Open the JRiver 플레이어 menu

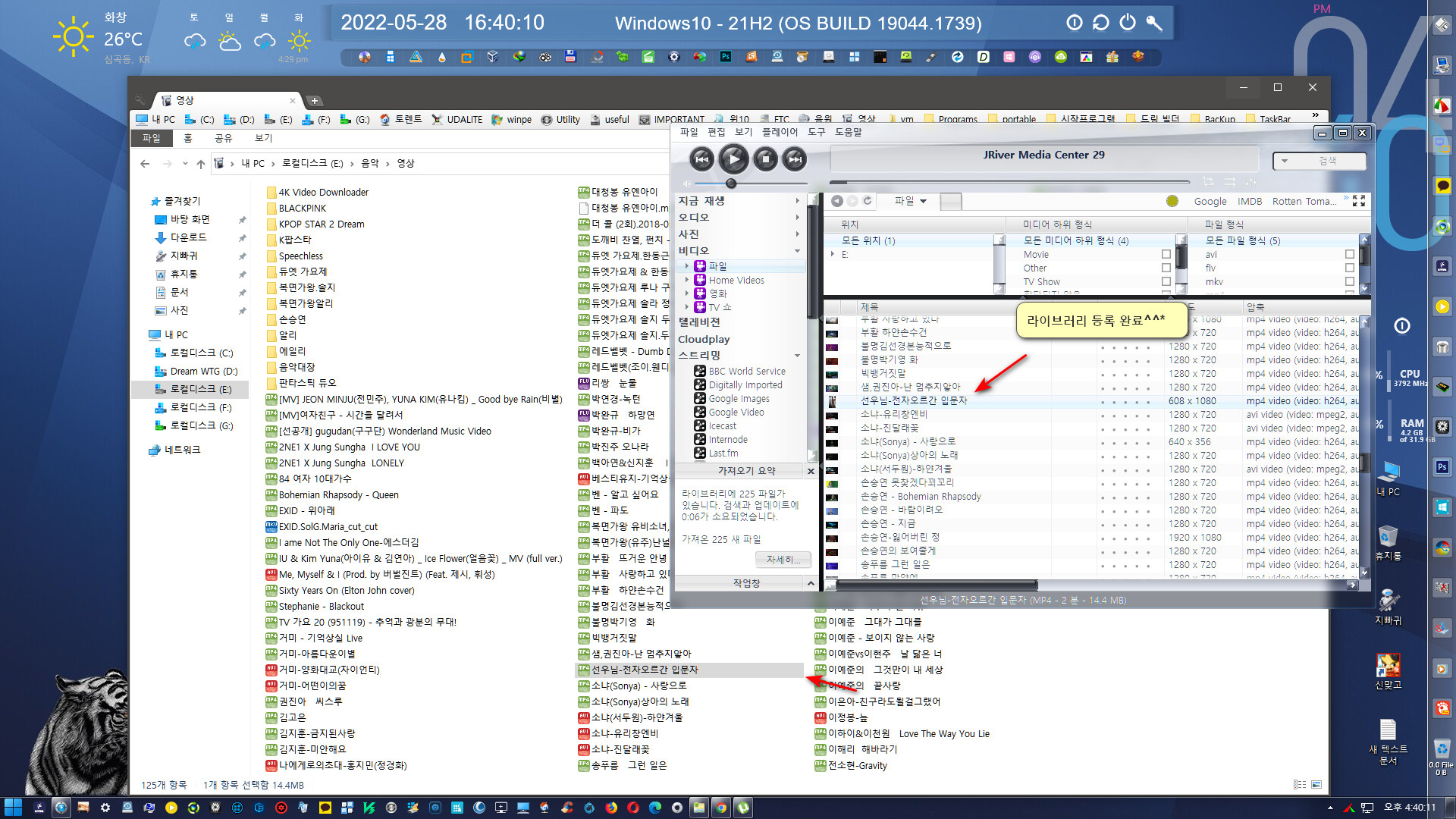(x=780, y=132)
